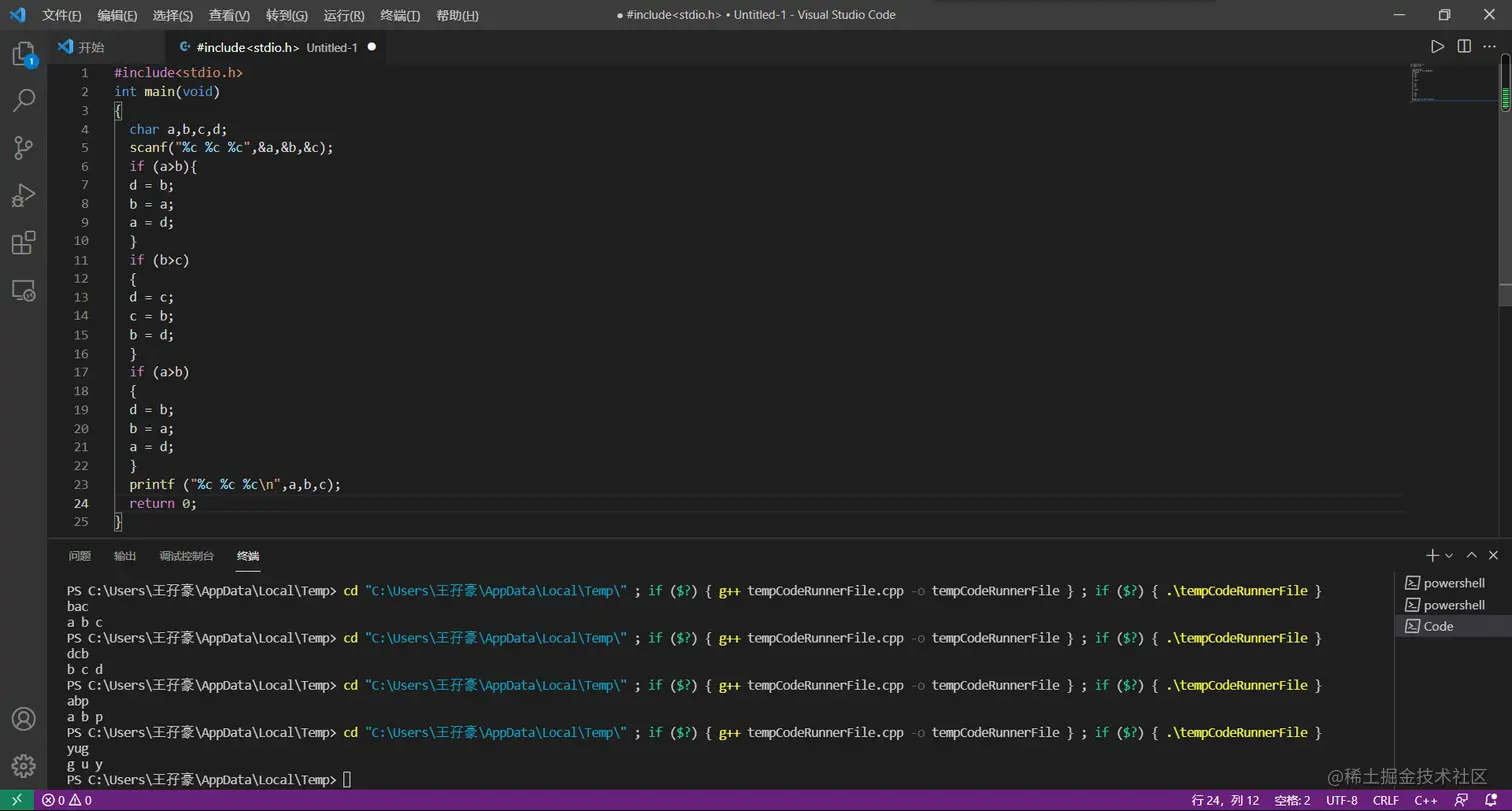Open the Source Control view
This screenshot has height=811, width=1512.
click(23, 148)
